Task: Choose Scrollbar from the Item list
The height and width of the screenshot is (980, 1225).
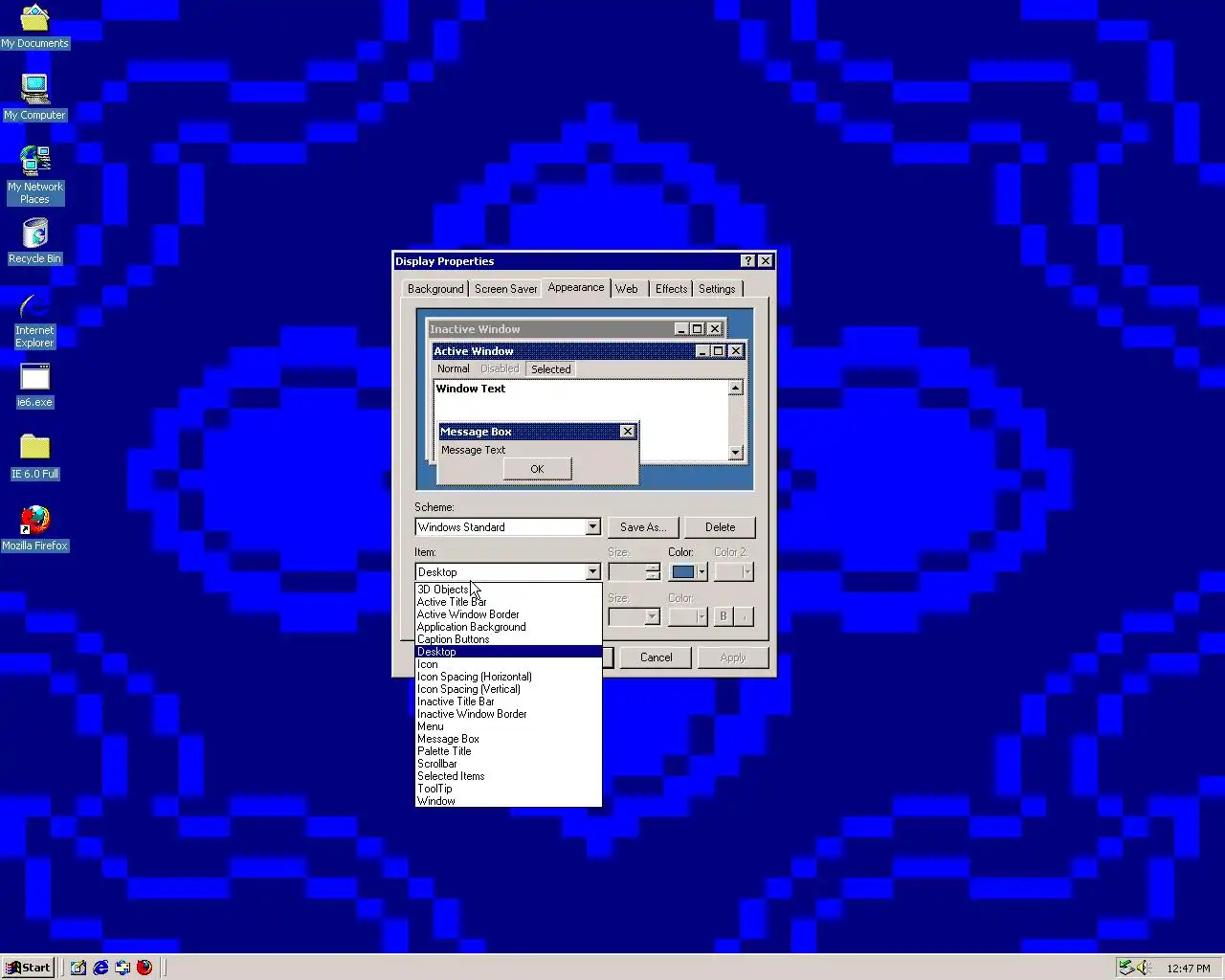Action: pos(508,764)
